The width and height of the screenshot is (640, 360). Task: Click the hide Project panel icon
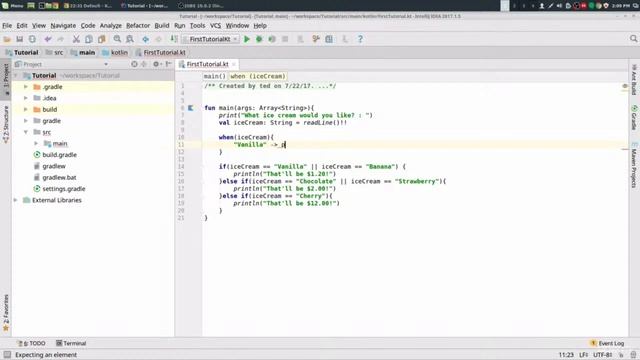(169, 64)
